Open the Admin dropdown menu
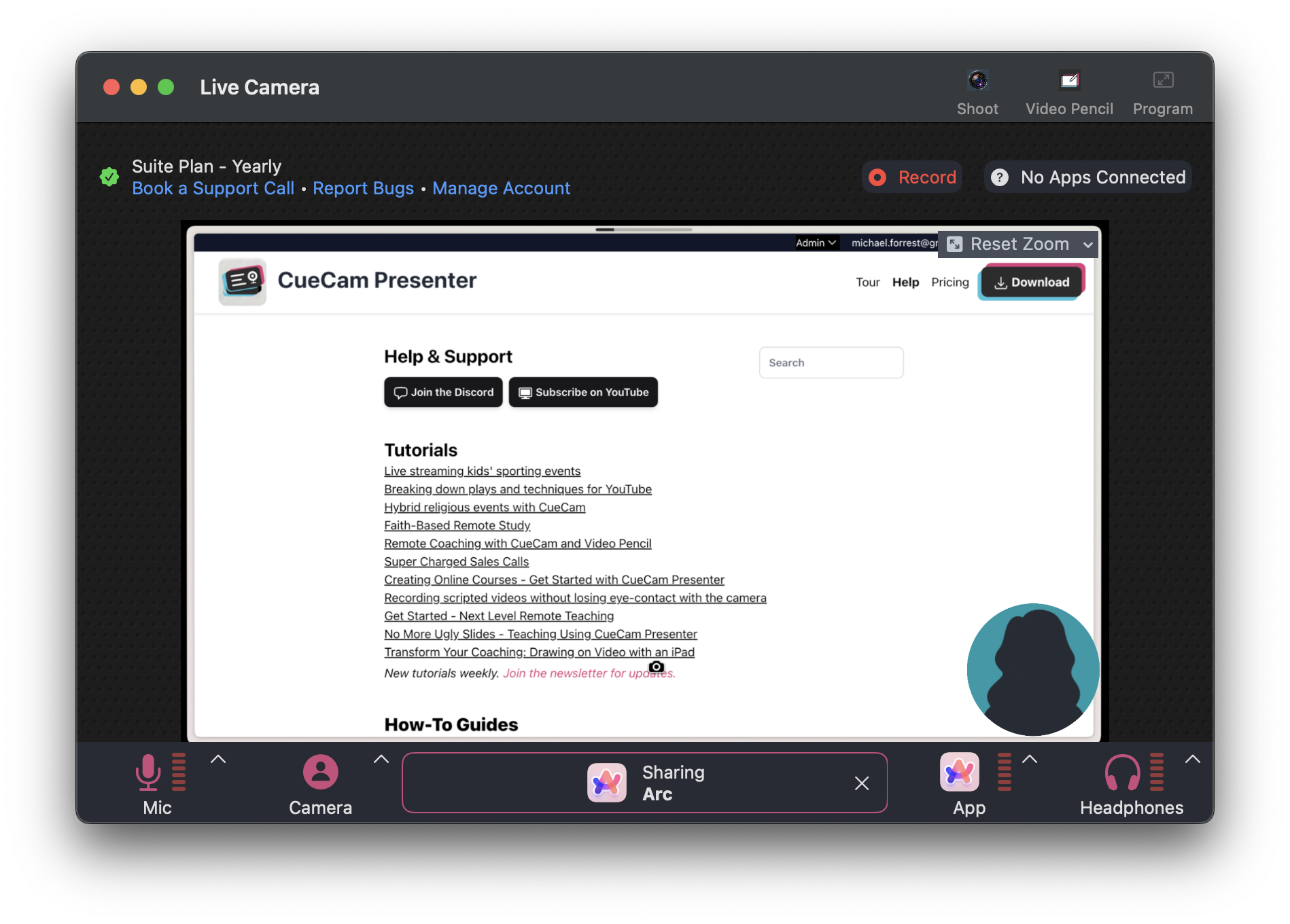 click(x=816, y=243)
